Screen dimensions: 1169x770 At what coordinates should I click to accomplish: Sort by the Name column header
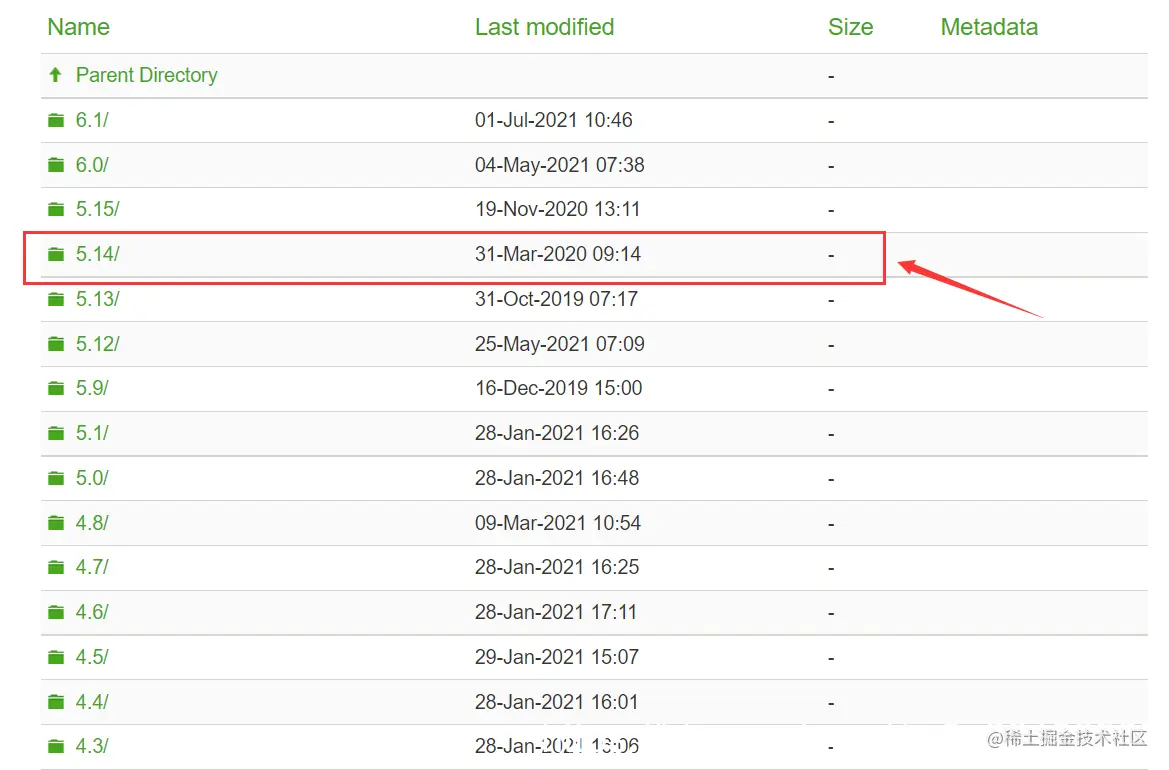(x=78, y=27)
